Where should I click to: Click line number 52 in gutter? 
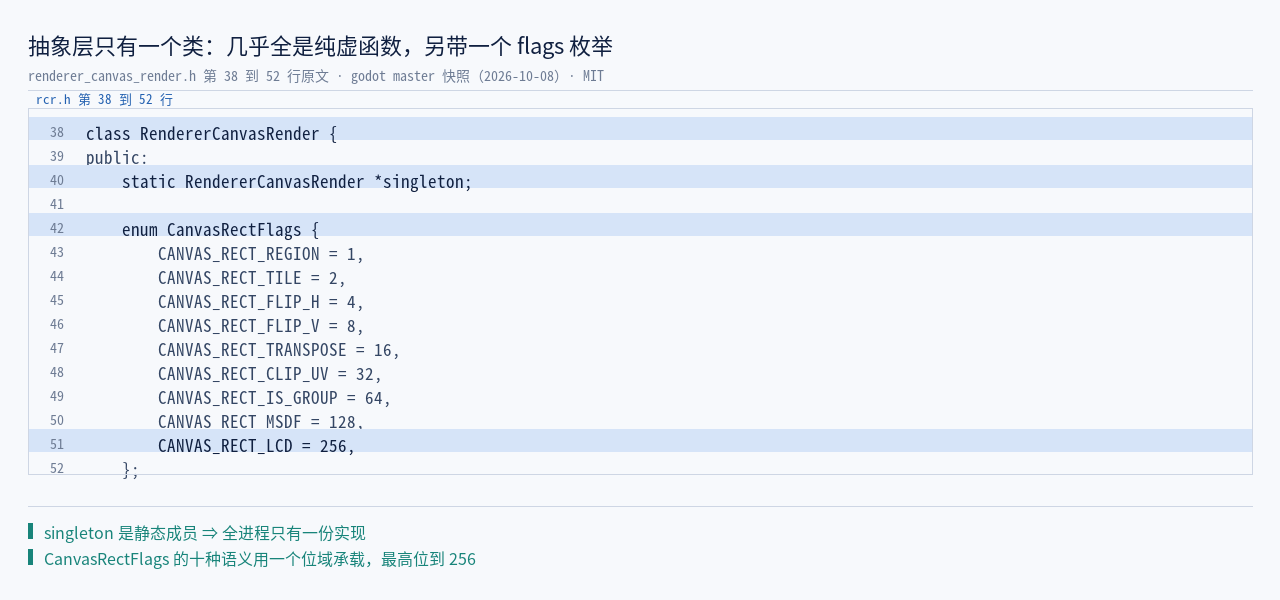(x=57, y=469)
